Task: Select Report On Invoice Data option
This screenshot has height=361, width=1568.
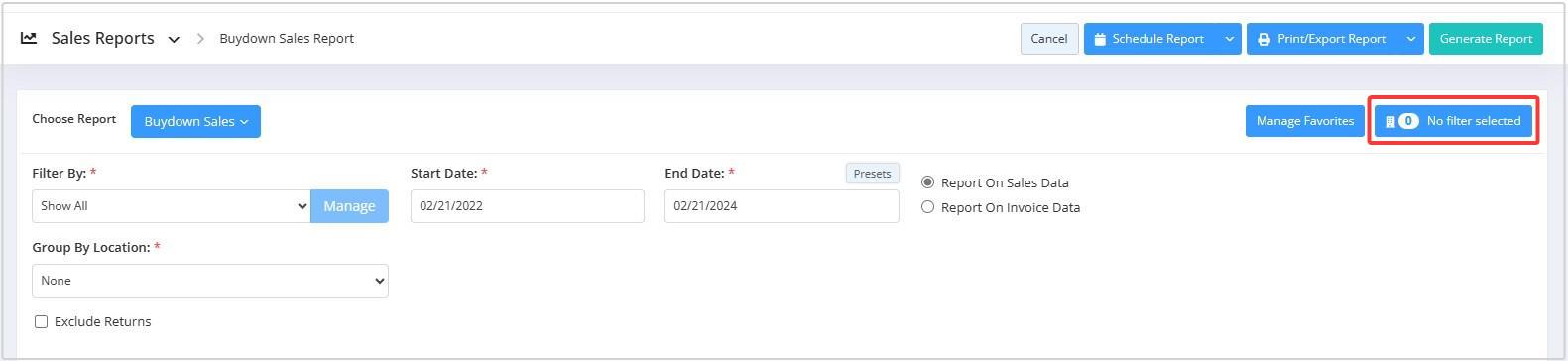Action: pos(928,207)
